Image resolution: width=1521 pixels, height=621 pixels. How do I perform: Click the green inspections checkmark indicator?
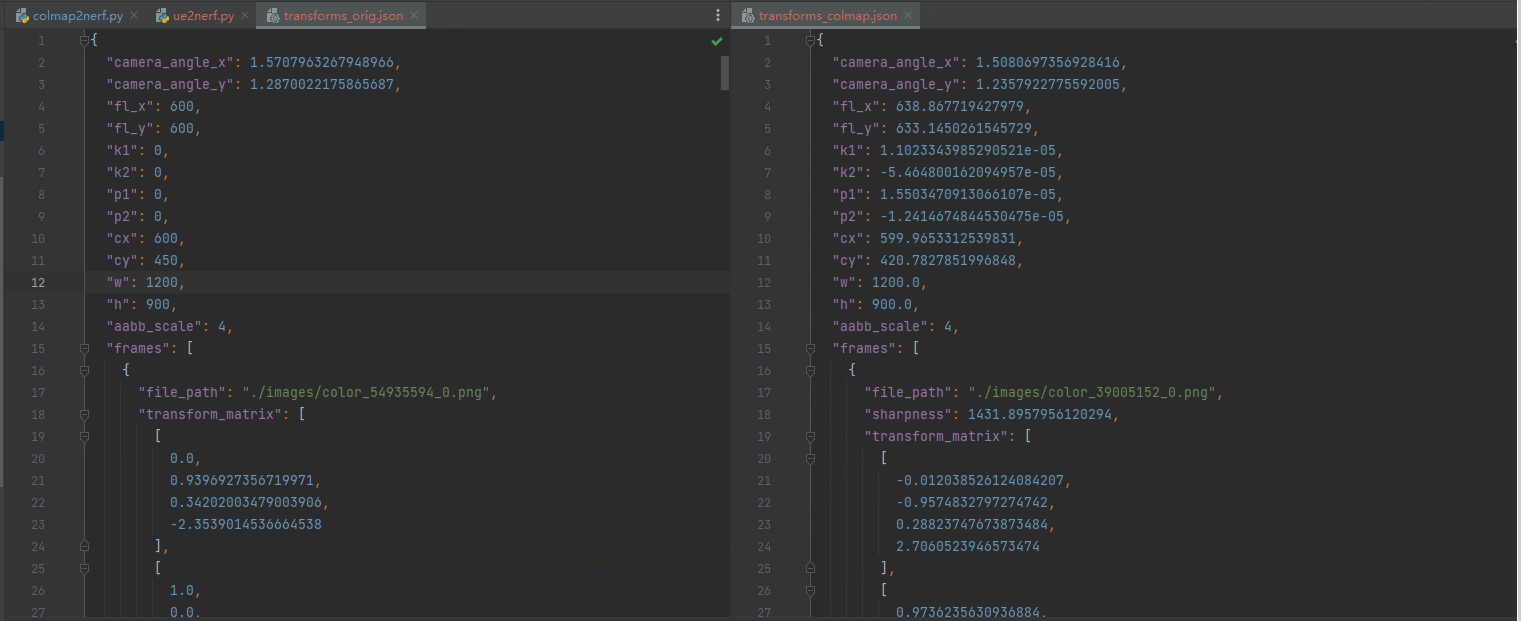click(715, 41)
